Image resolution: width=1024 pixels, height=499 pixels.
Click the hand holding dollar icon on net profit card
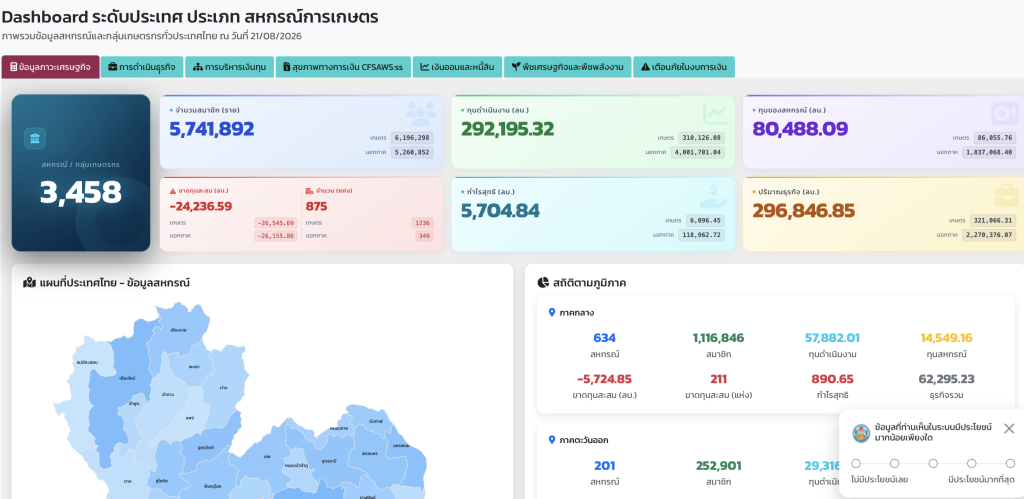tap(713, 196)
